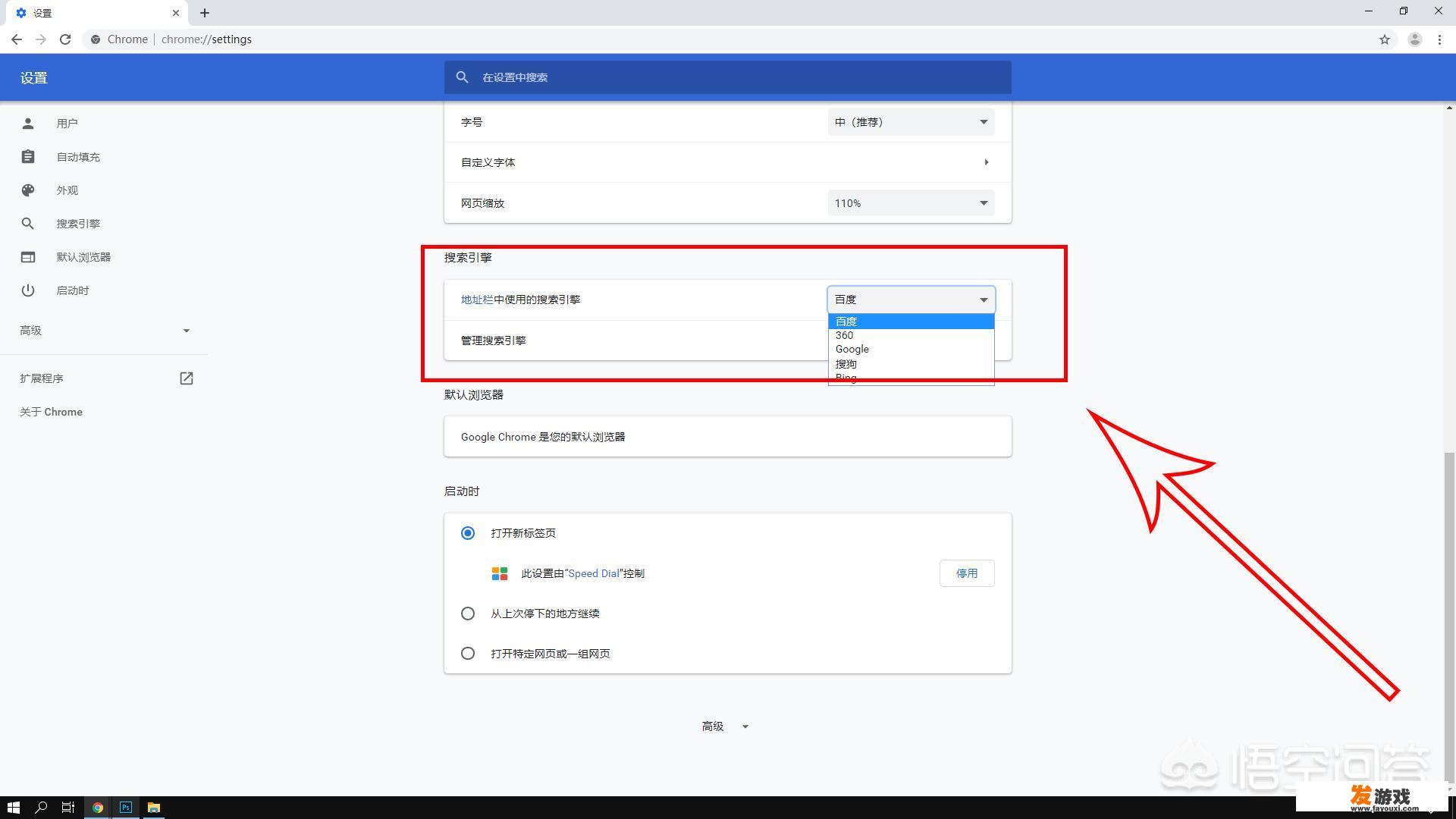Select 从上次停下的地方继续 radio button
This screenshot has height=819, width=1456.
point(468,613)
